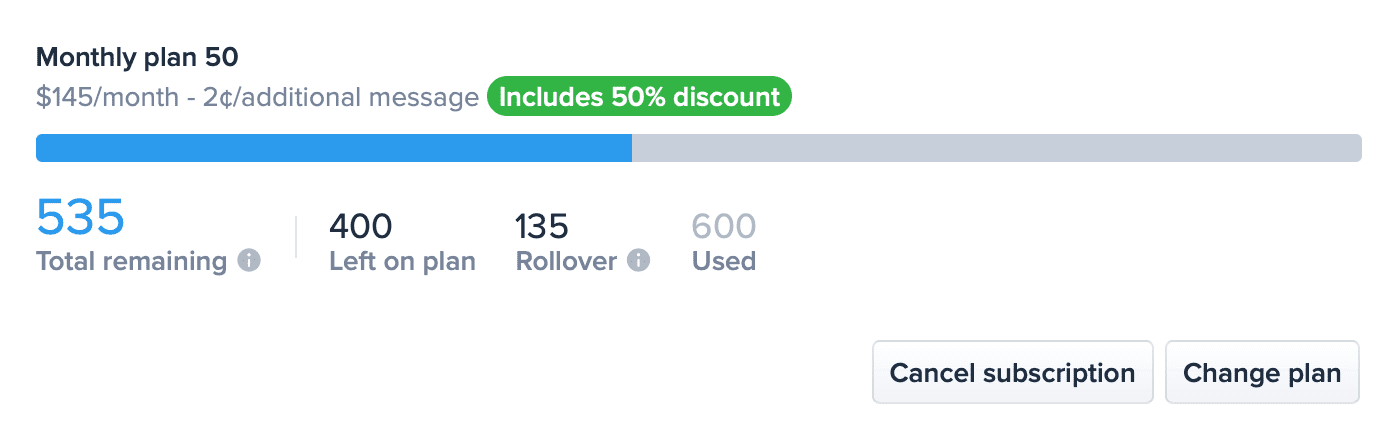Click the blue filled part of usage bar
This screenshot has height=434, width=1392.
(333, 148)
